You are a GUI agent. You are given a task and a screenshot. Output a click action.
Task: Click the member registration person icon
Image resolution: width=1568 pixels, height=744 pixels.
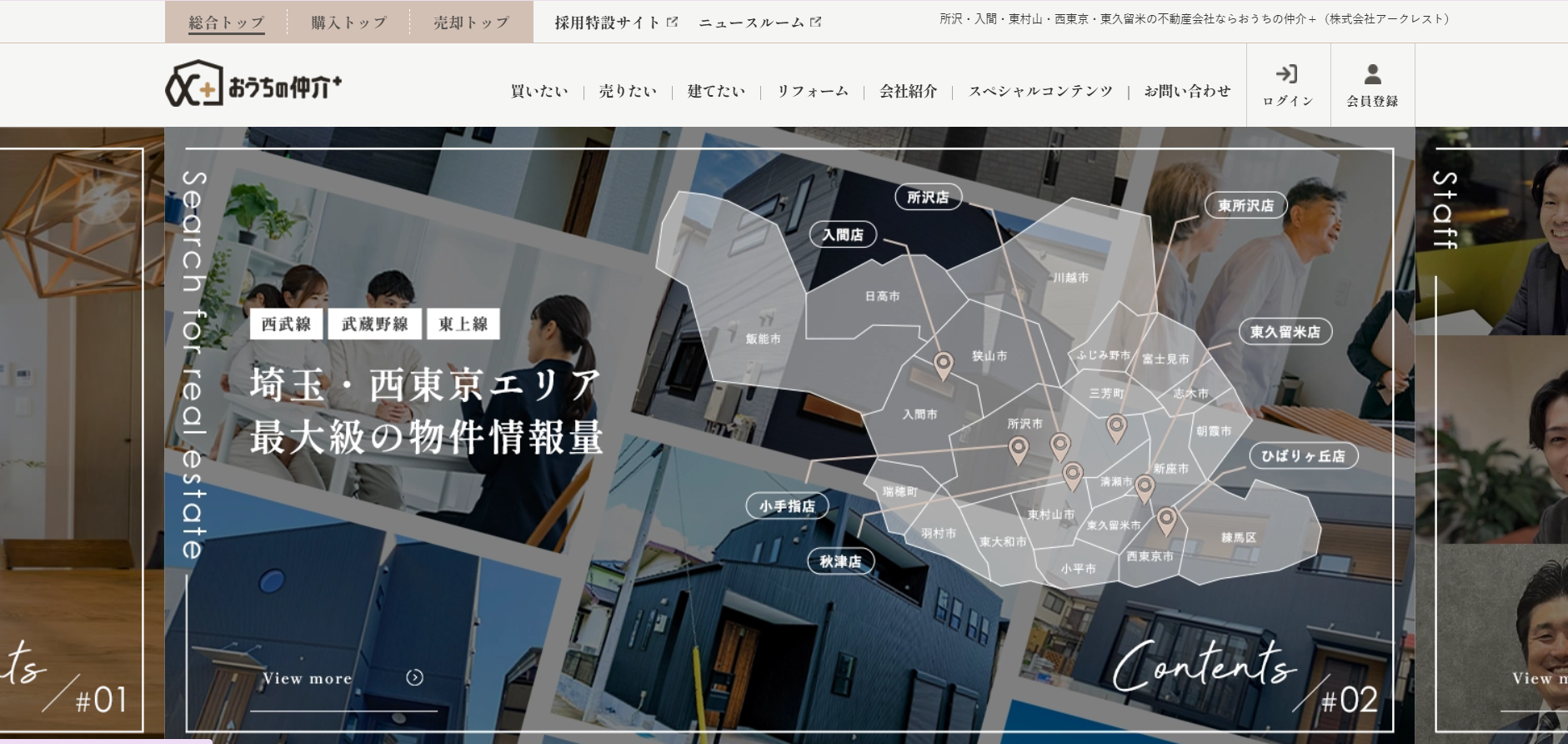pos(1372,74)
